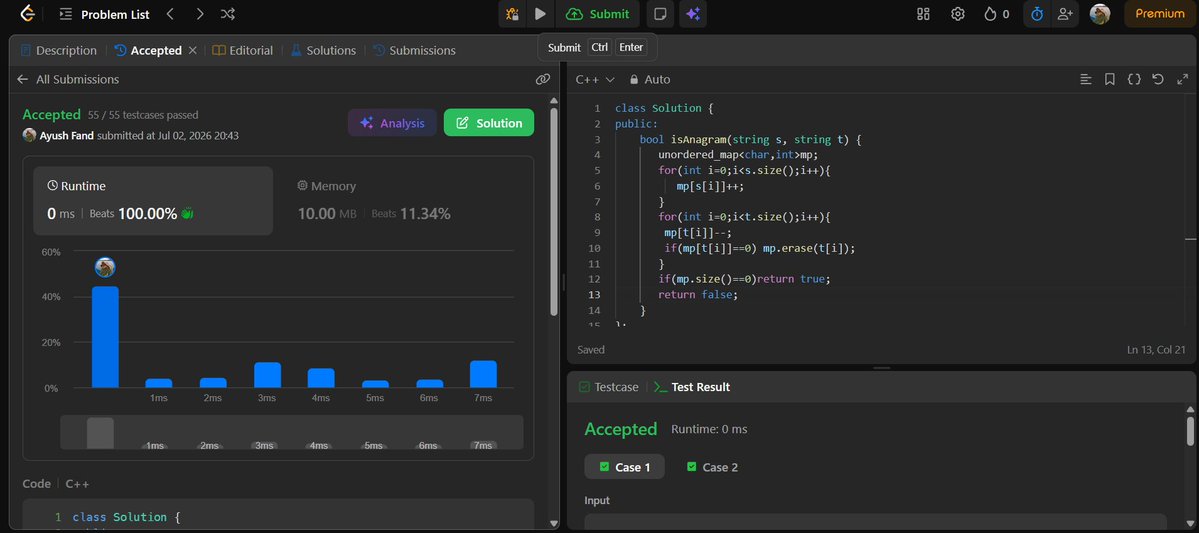Click the 'unordered_map<char,int>mp;' line

pyautogui.click(x=738, y=154)
